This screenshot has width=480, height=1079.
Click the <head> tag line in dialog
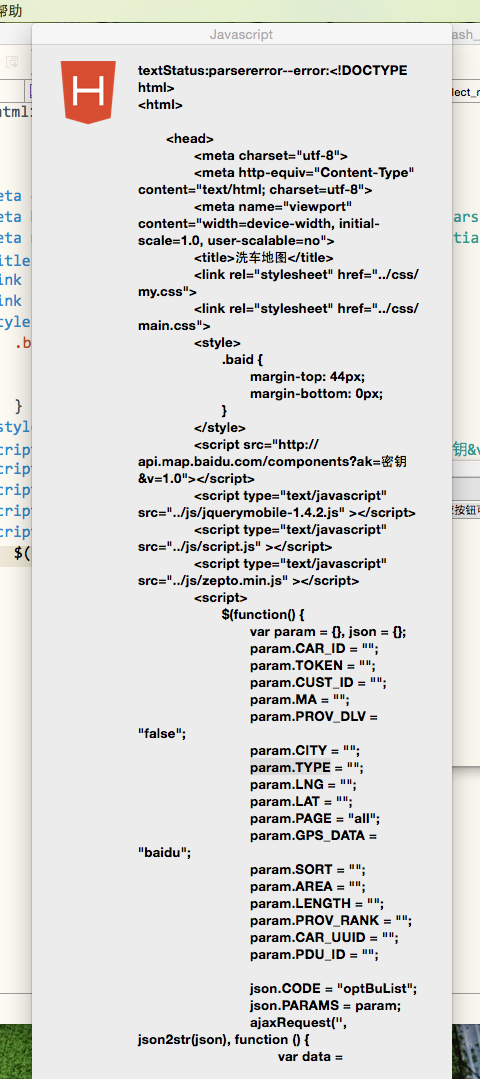[x=190, y=139]
